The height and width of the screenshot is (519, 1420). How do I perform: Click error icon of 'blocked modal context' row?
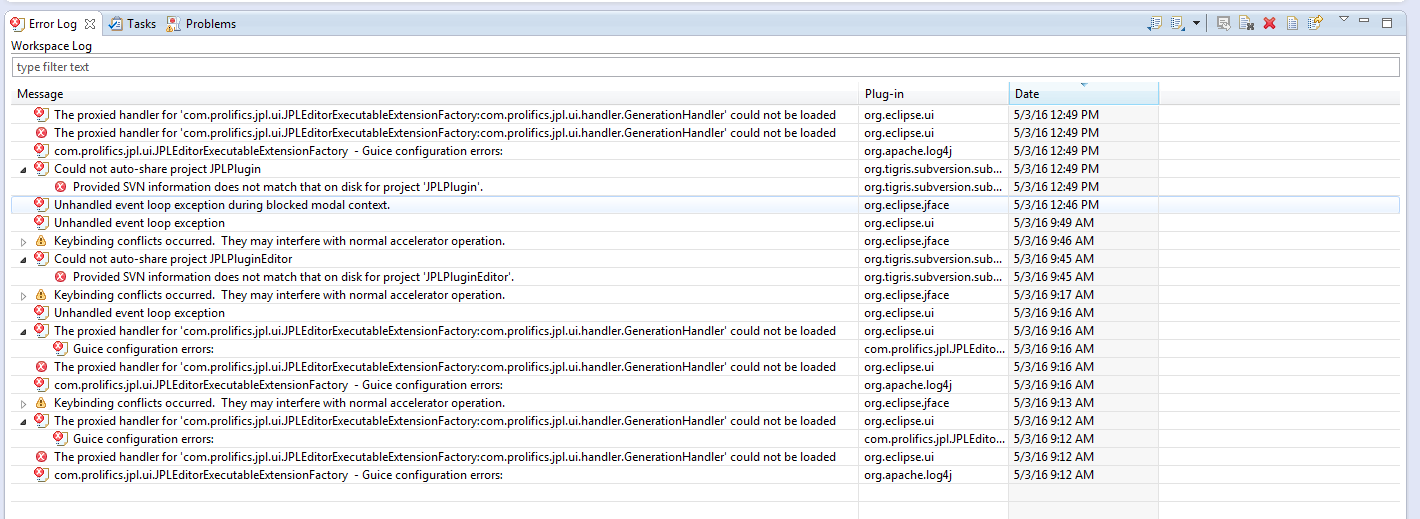pos(41,204)
